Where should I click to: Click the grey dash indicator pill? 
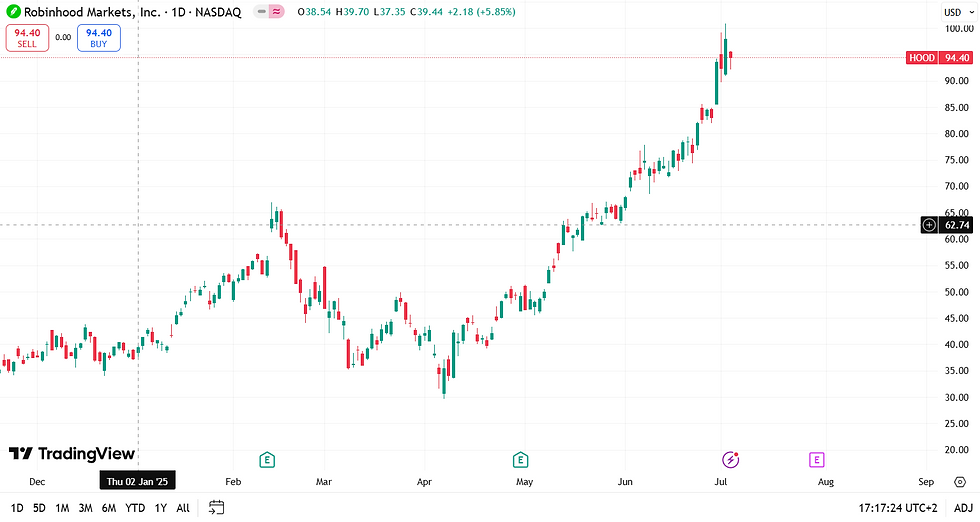(261, 12)
